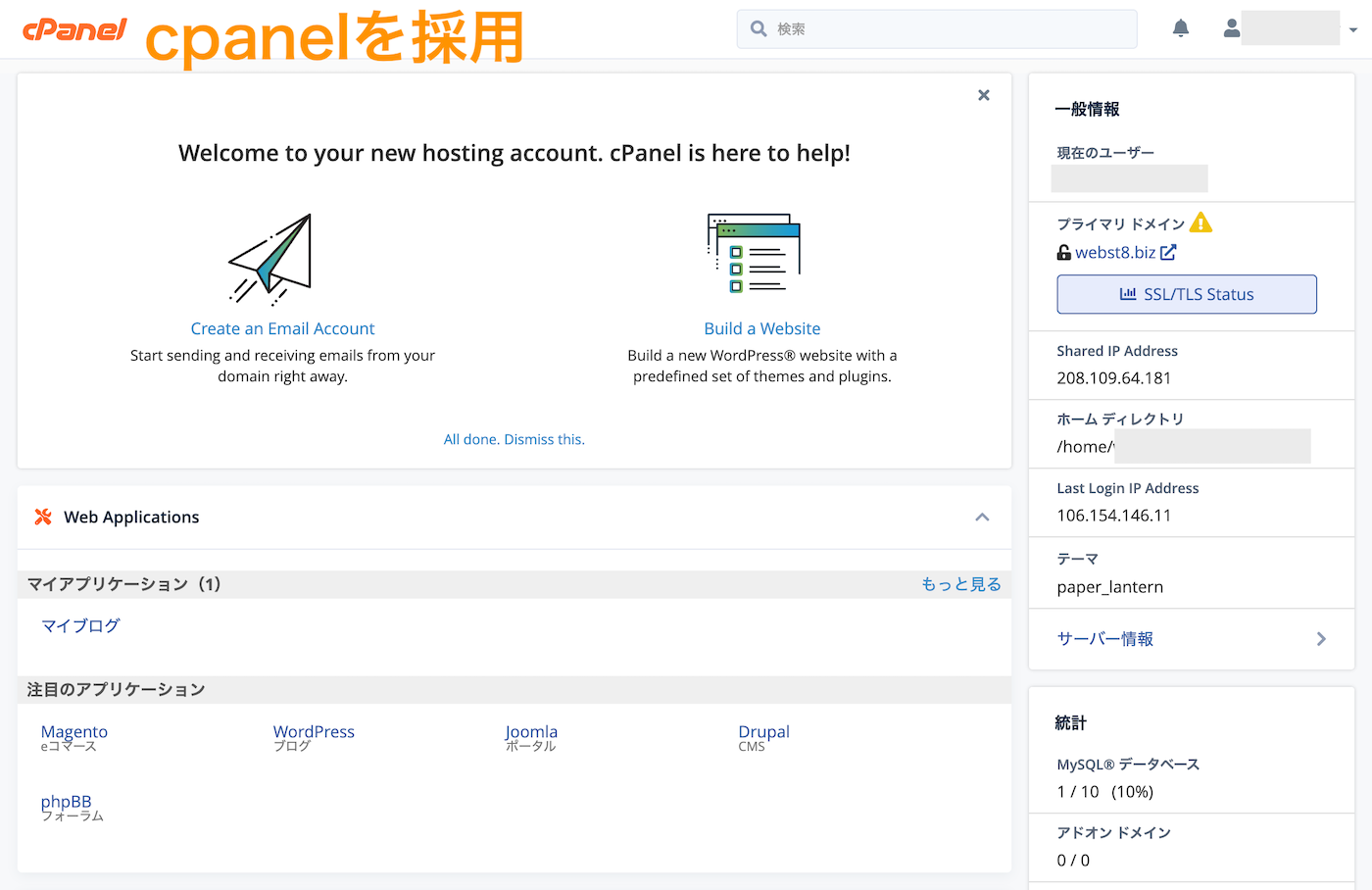
Task: Click the アドオン ドメイン statistic label
Action: tap(1114, 833)
